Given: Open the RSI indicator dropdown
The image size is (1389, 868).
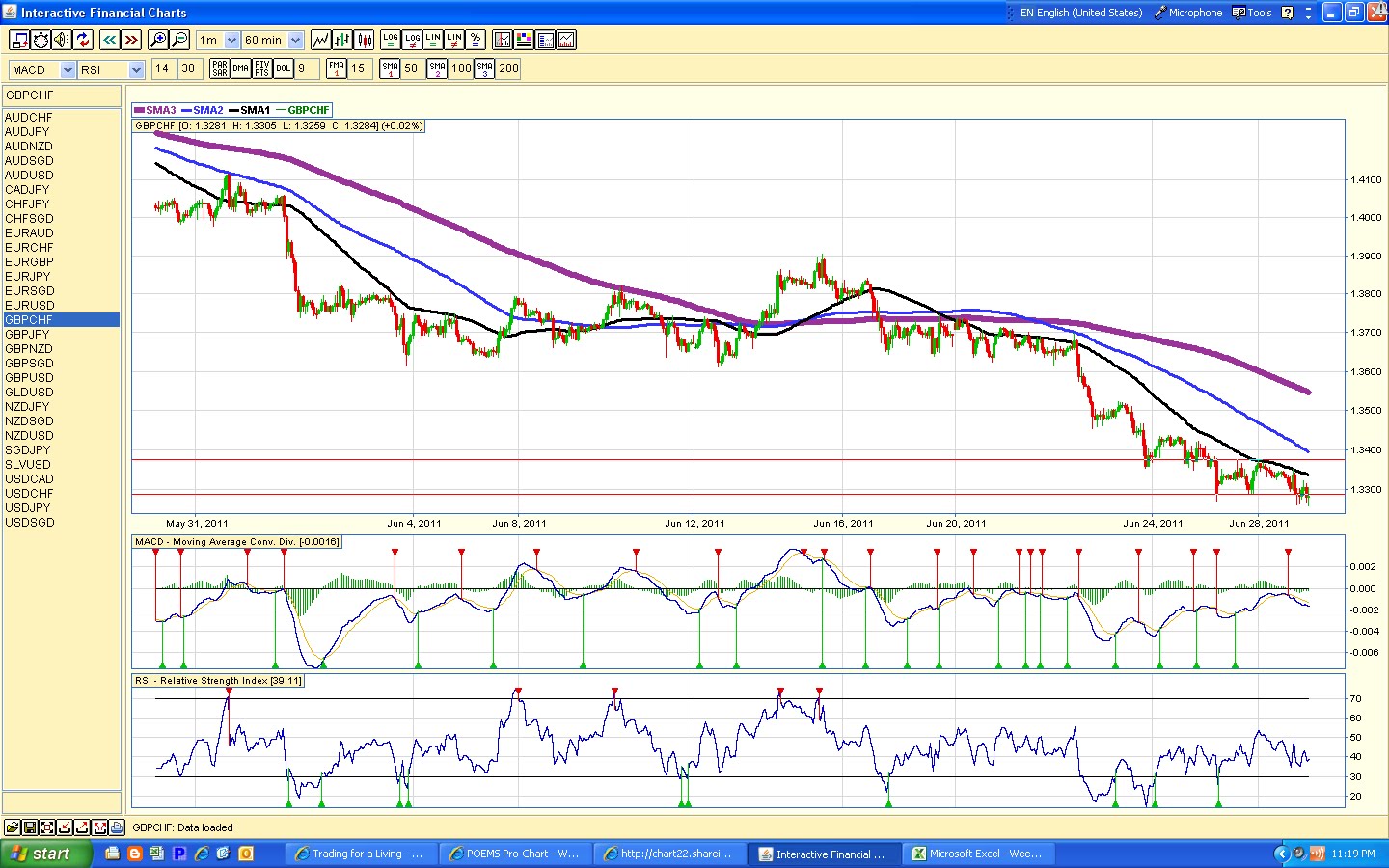Looking at the screenshot, I should point(136,69).
